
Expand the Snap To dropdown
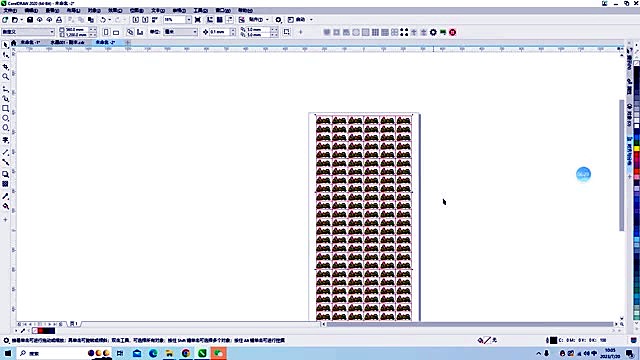click(267, 20)
